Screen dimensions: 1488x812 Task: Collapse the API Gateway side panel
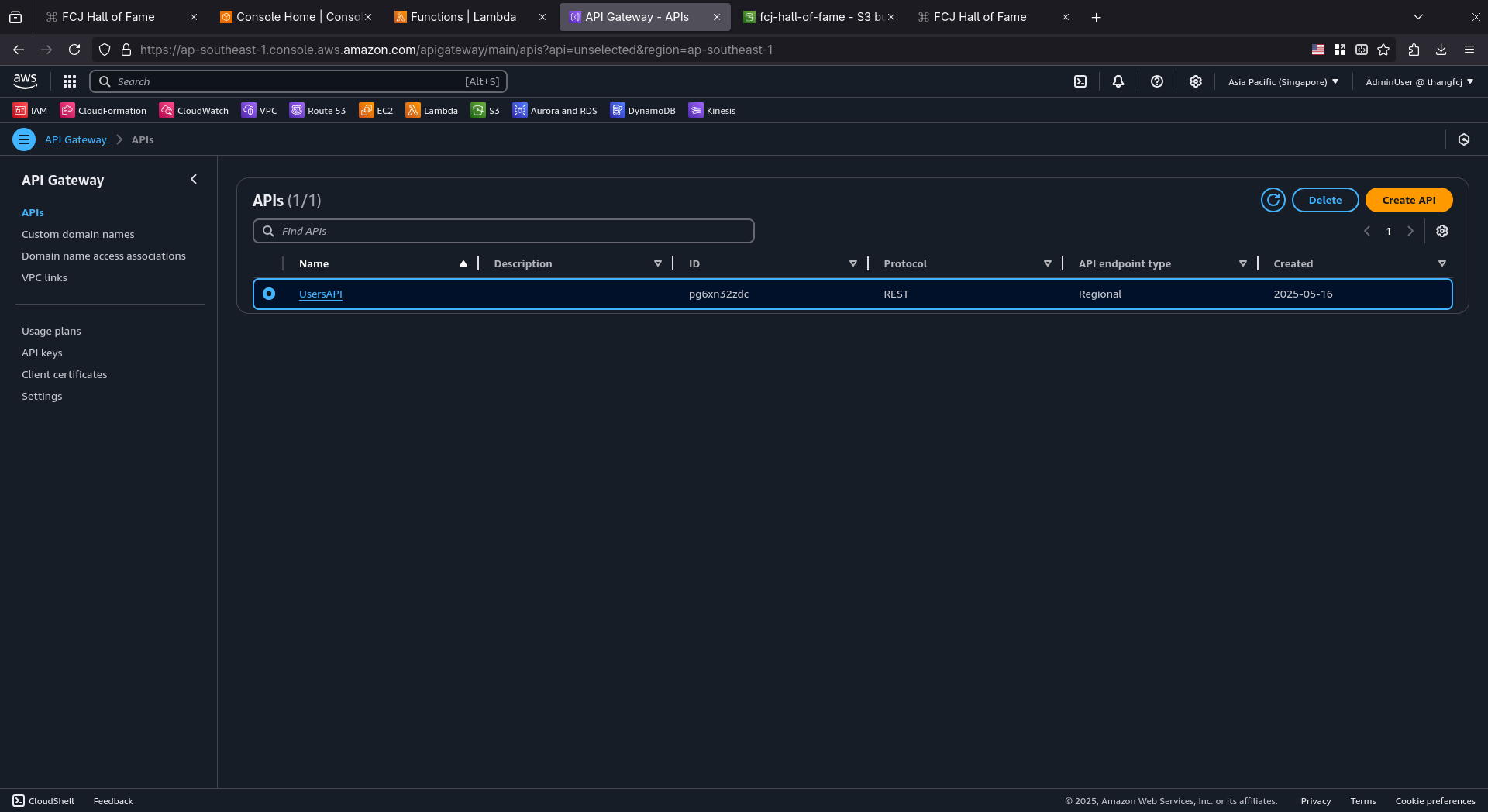[194, 179]
